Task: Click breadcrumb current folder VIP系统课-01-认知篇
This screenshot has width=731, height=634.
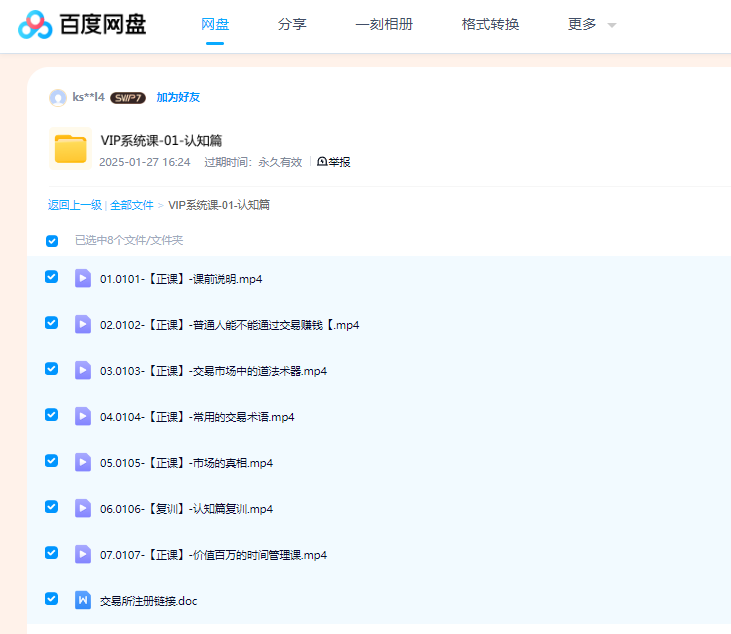Action: [x=219, y=205]
